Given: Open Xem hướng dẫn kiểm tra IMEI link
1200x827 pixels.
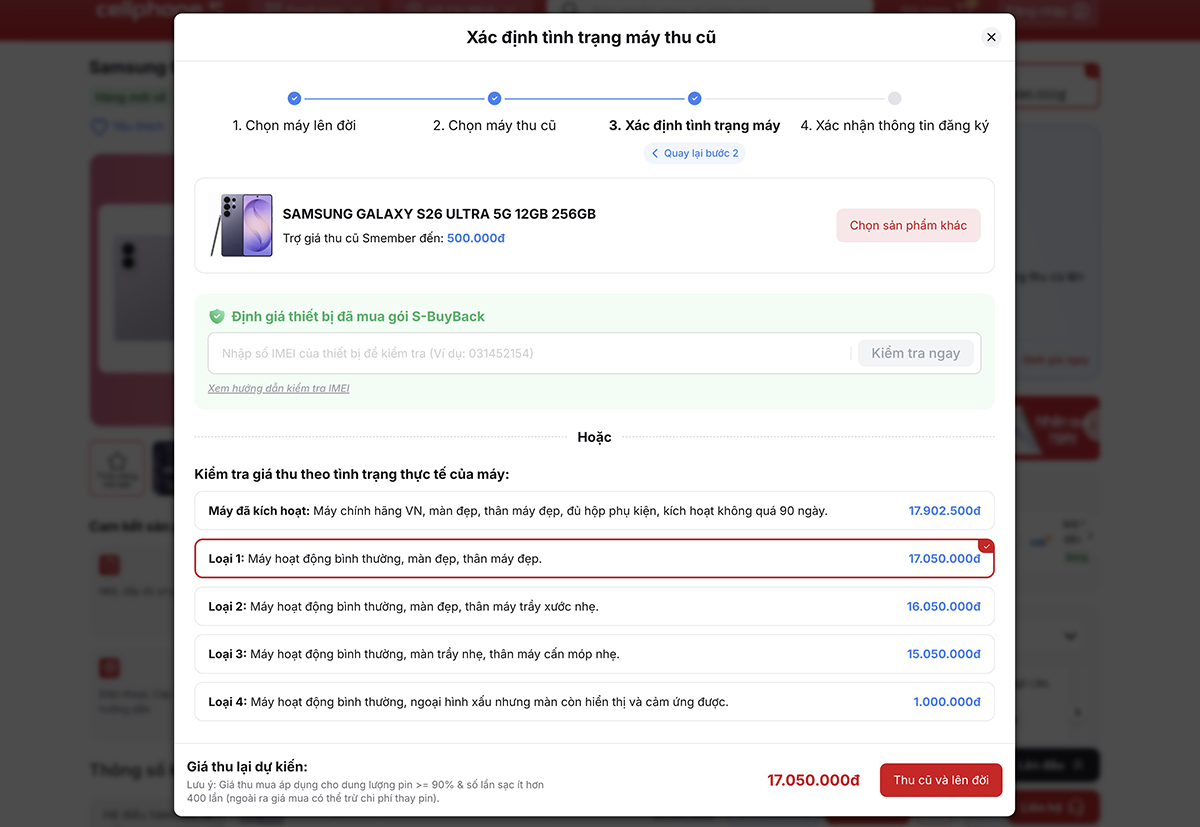Looking at the screenshot, I should [278, 388].
